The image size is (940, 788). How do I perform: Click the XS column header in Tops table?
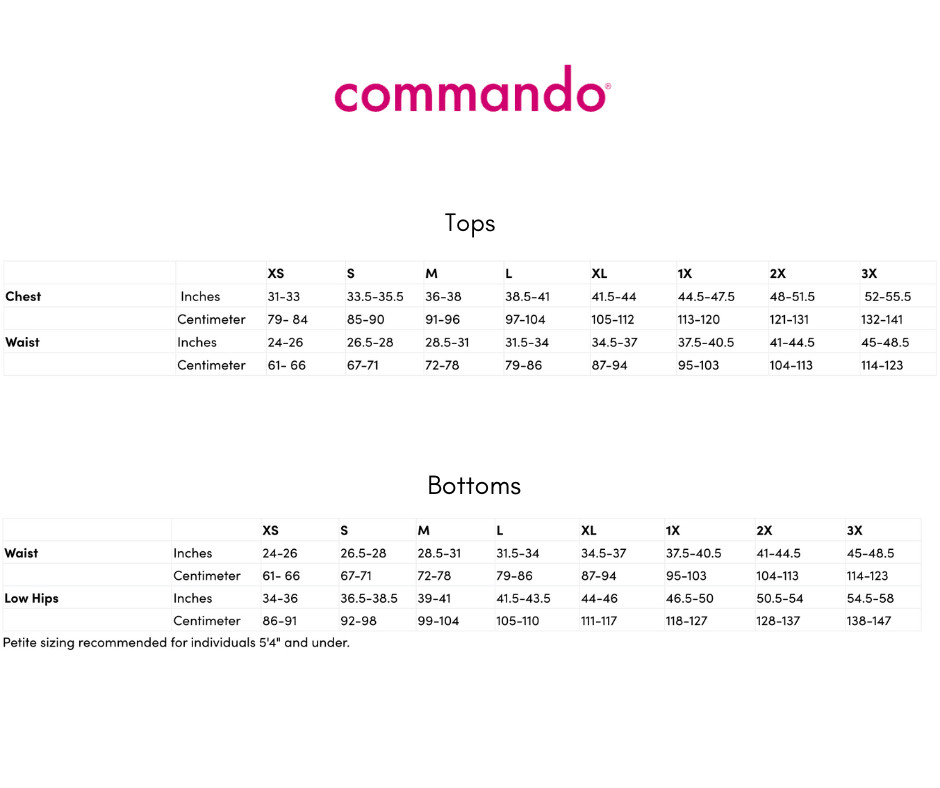[275, 273]
